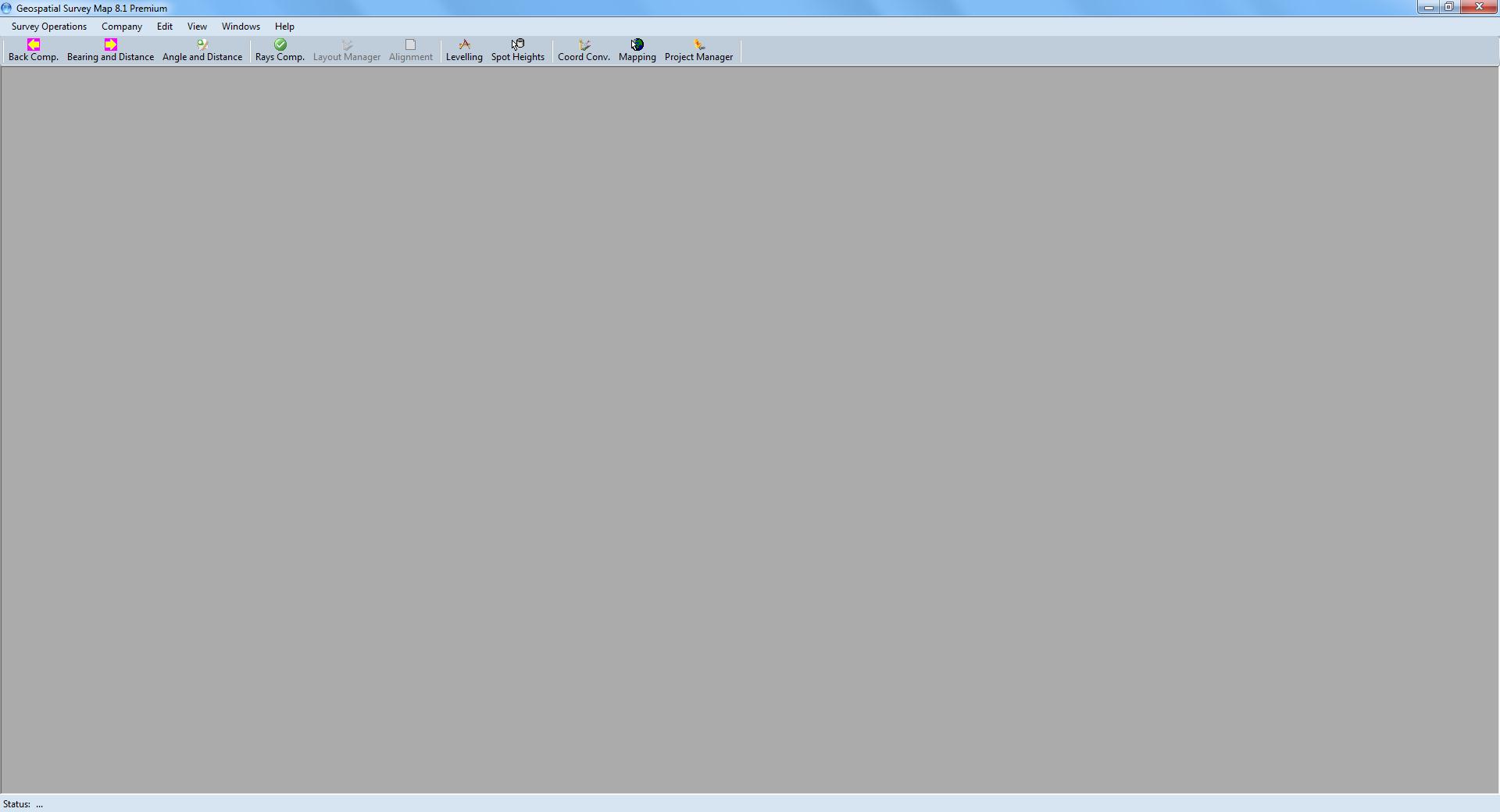The image size is (1500, 812).
Task: Open the Help menu
Action: (284, 27)
